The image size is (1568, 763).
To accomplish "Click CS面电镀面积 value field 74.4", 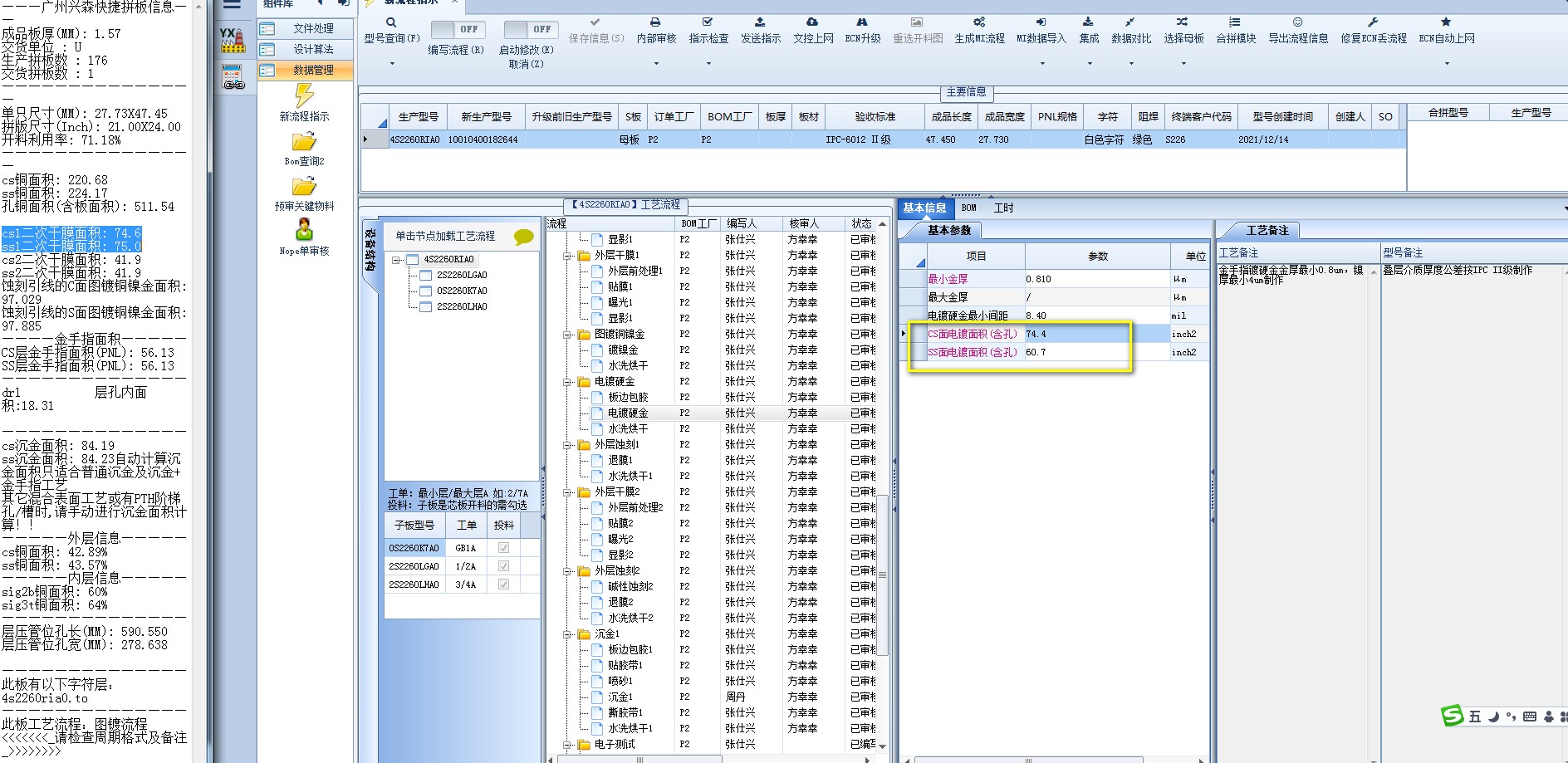I will click(1096, 334).
